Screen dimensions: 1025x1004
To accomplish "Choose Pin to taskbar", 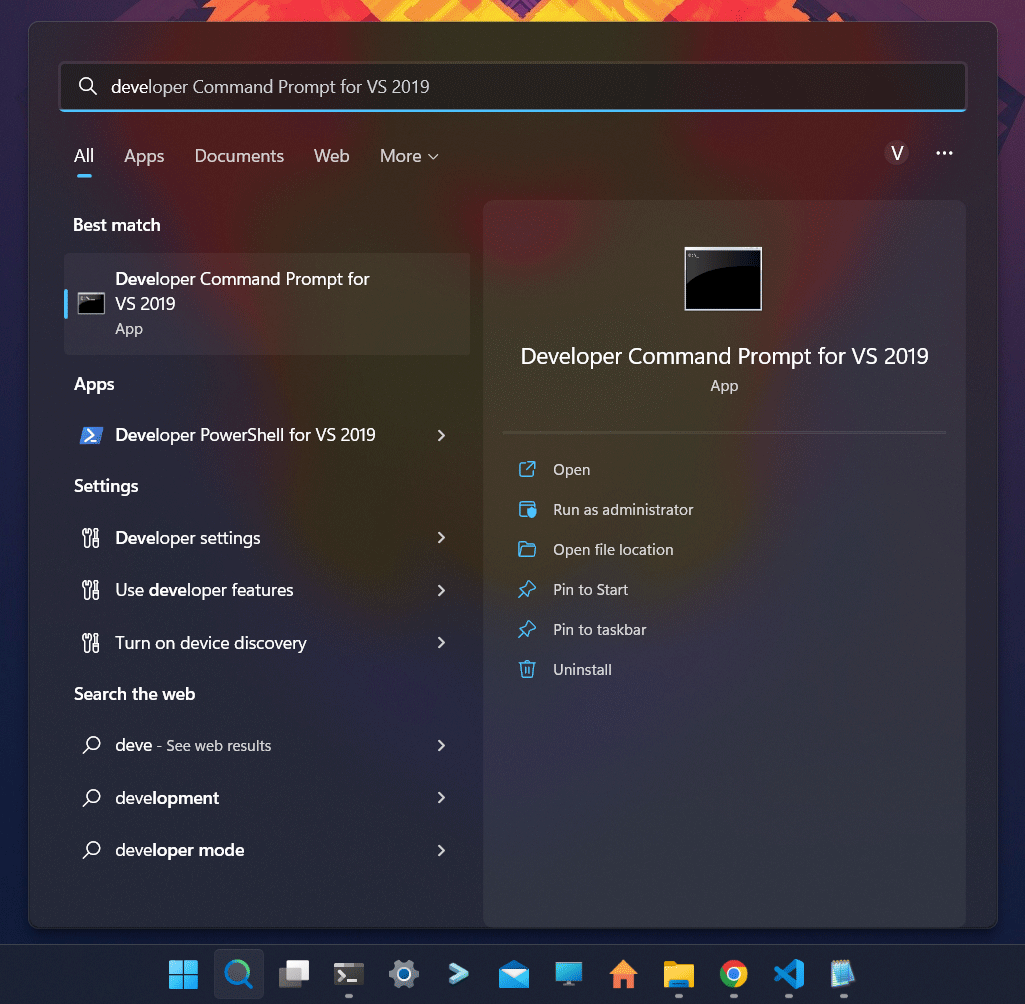I will [599, 629].
